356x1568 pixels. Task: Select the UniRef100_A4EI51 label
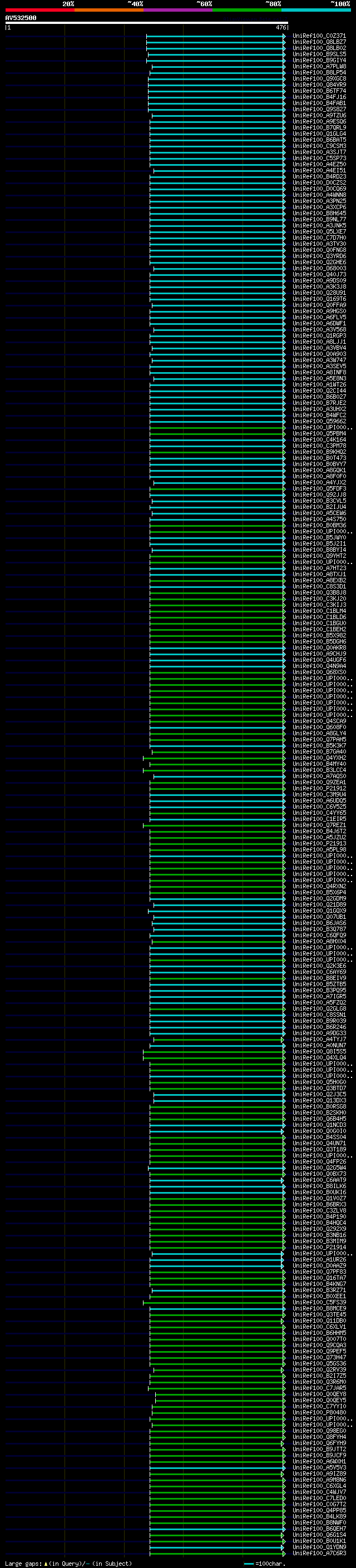[319, 170]
